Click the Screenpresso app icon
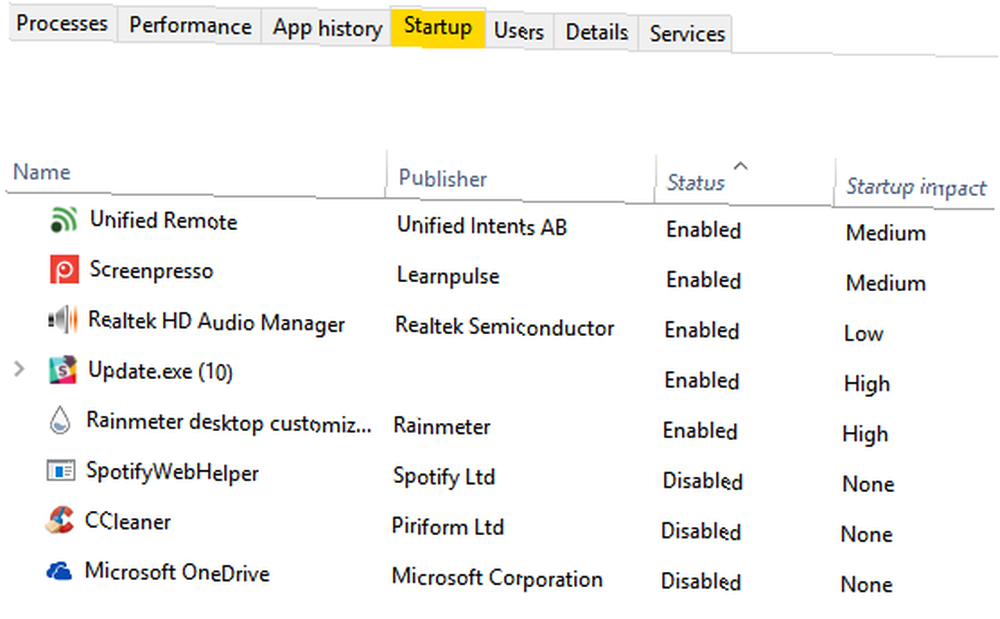Image resolution: width=1000 pixels, height=619 pixels. [64, 270]
